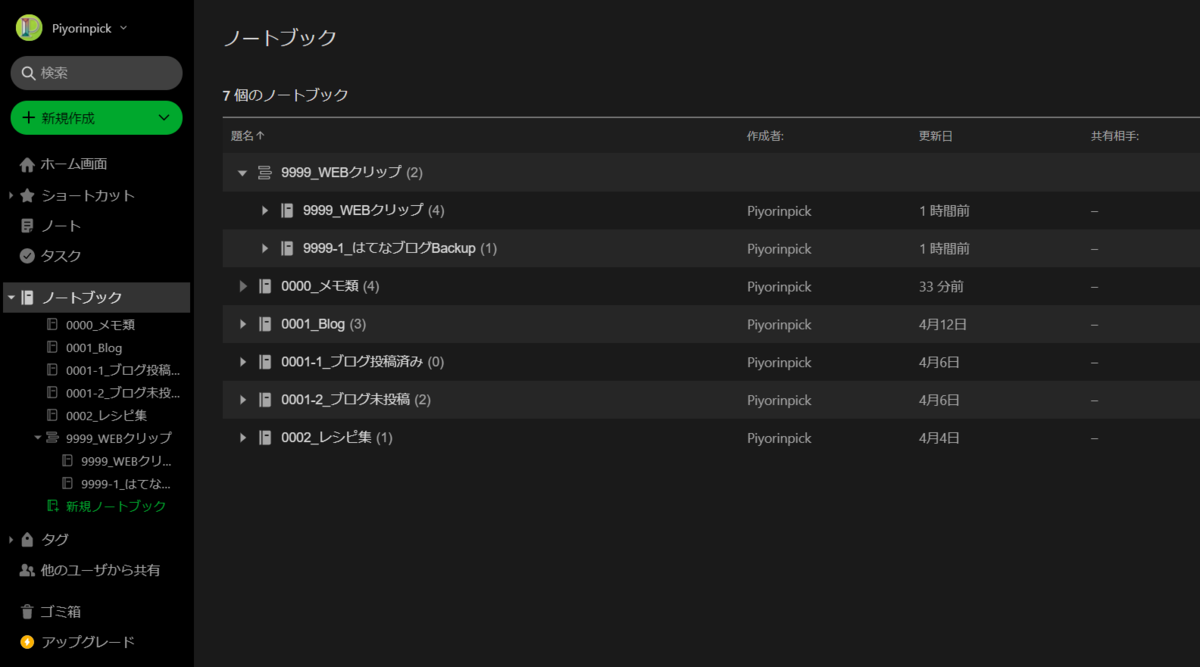1200x667 pixels.
Task: Sort notebooks by 題名 column header
Action: [247, 136]
